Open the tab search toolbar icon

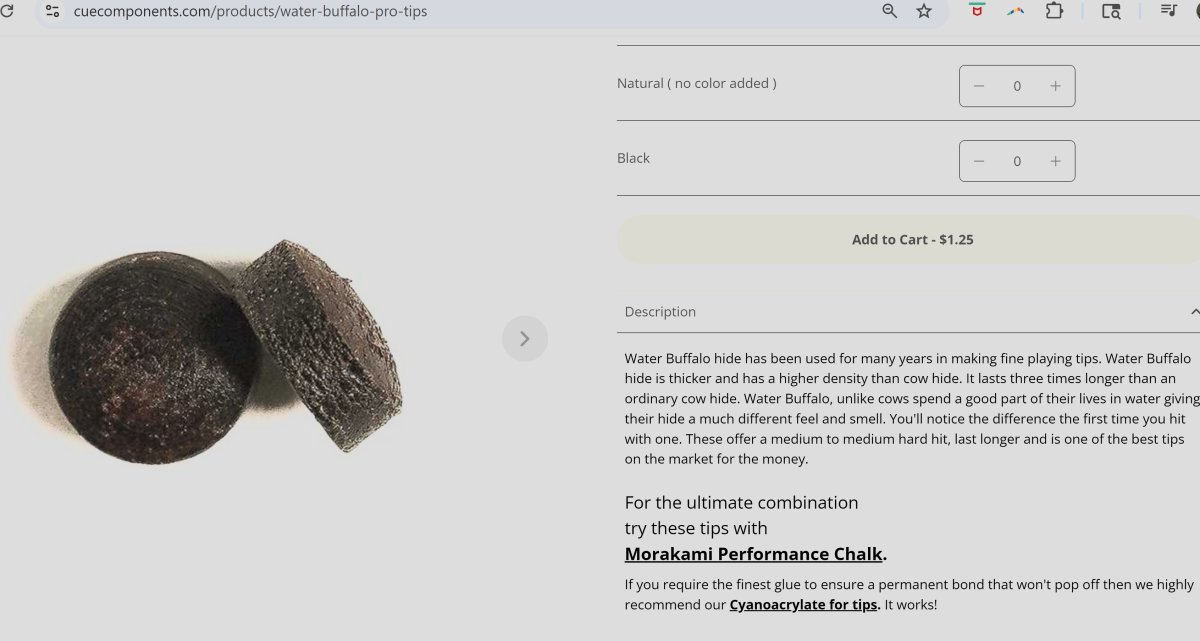1111,11
